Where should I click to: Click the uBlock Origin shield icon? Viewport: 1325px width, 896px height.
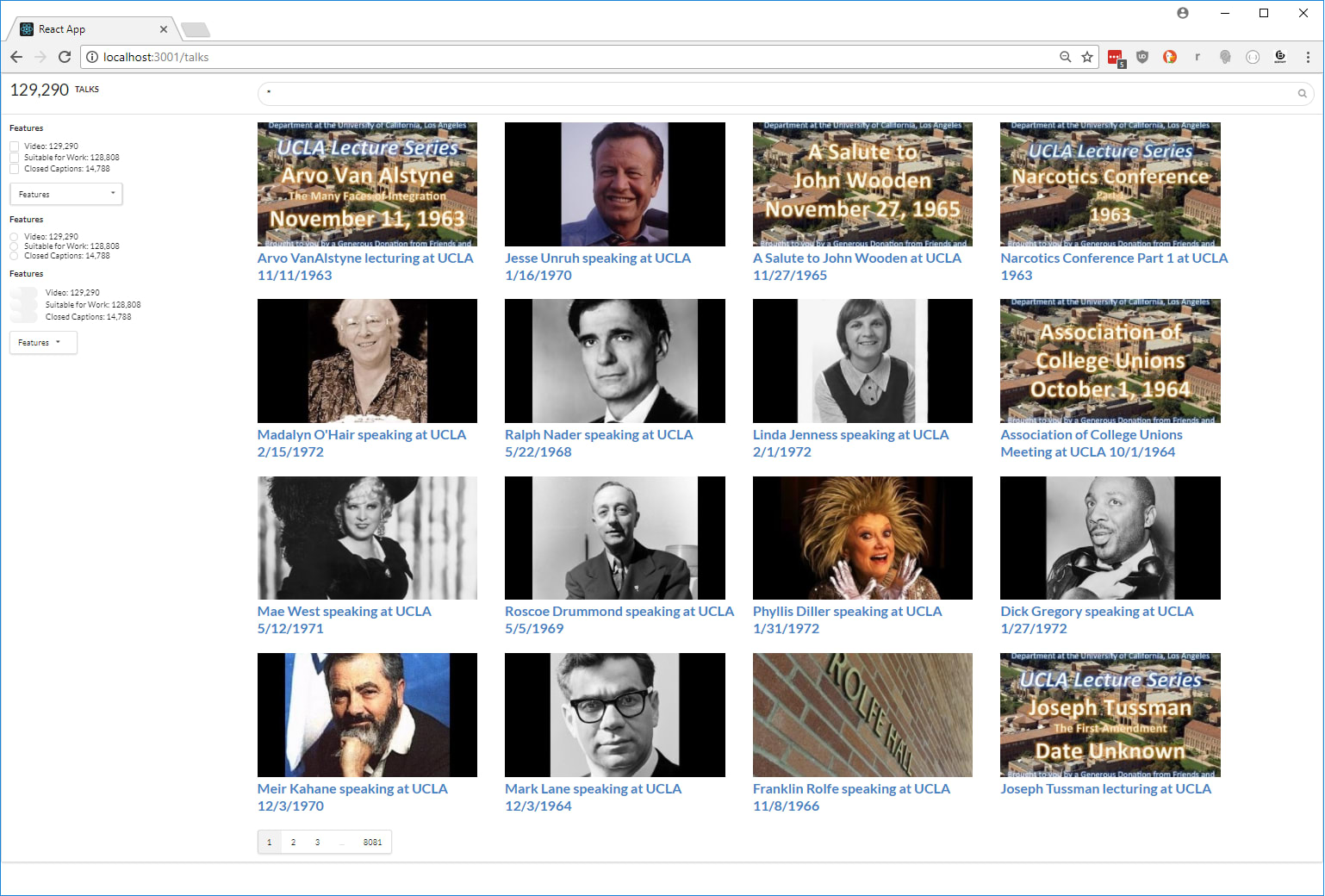click(1142, 57)
